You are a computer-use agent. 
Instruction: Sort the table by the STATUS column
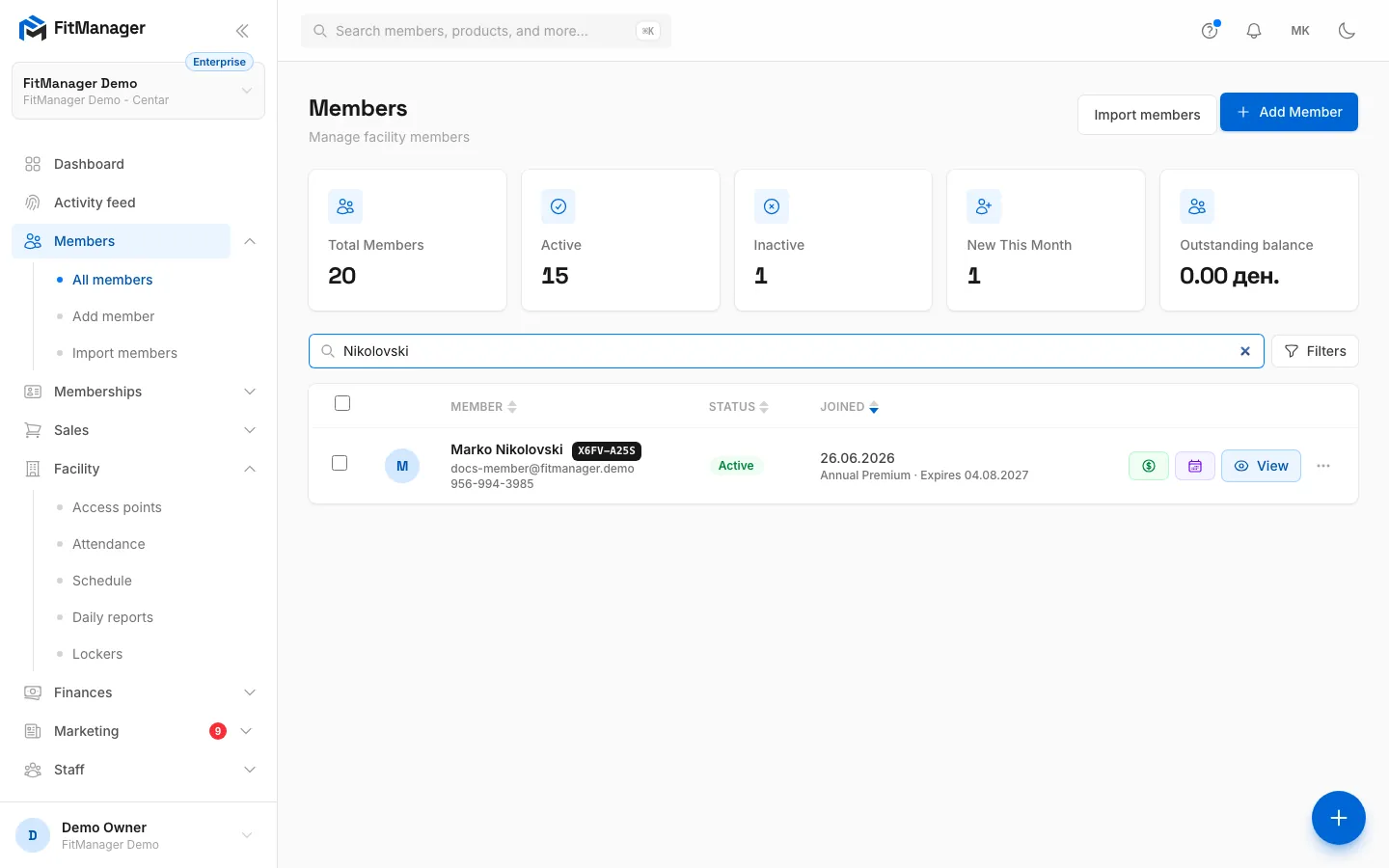coord(738,407)
